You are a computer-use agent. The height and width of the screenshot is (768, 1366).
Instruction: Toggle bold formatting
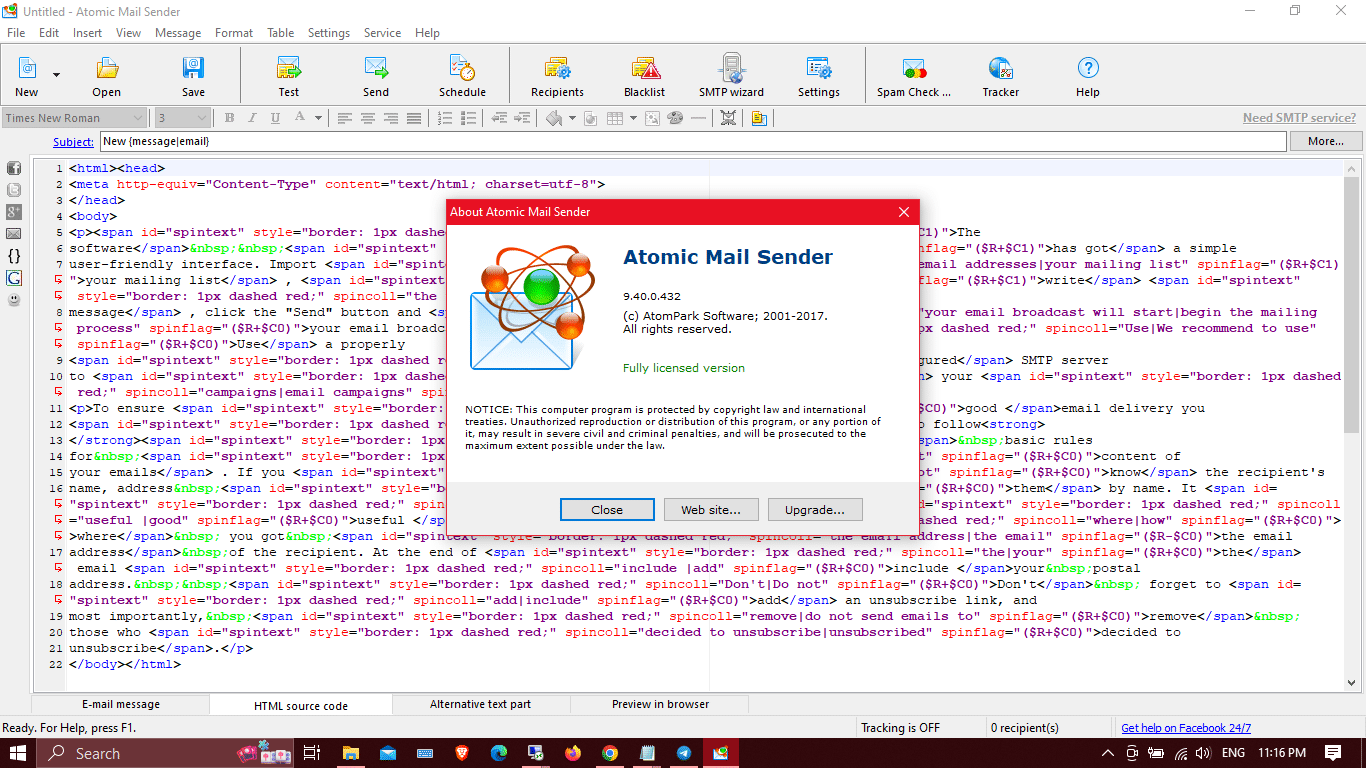pyautogui.click(x=229, y=118)
